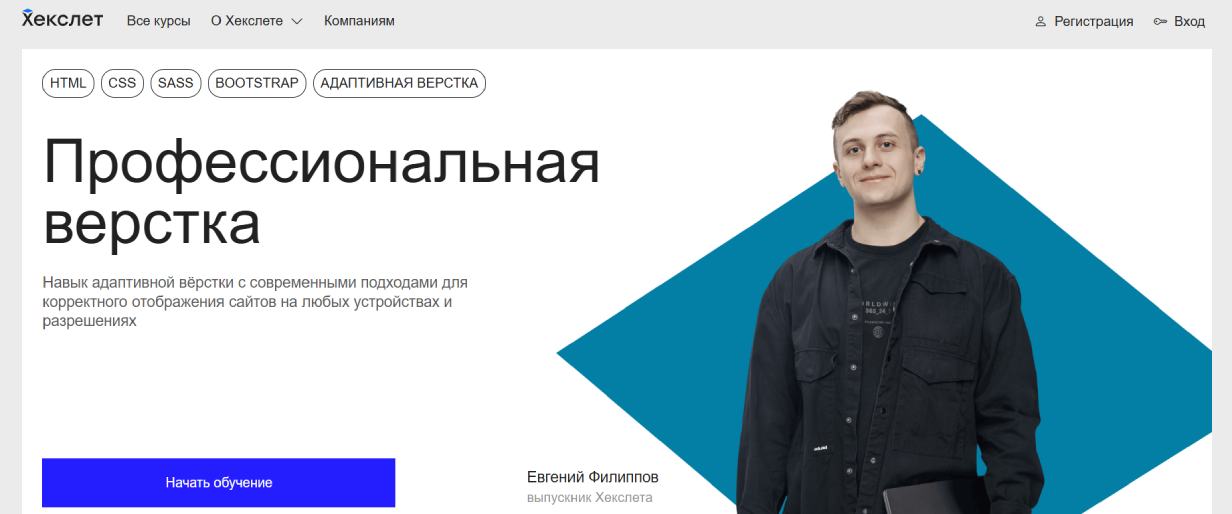Select the SASS tag pill
Screen dimensions: 1232x514
coord(176,83)
